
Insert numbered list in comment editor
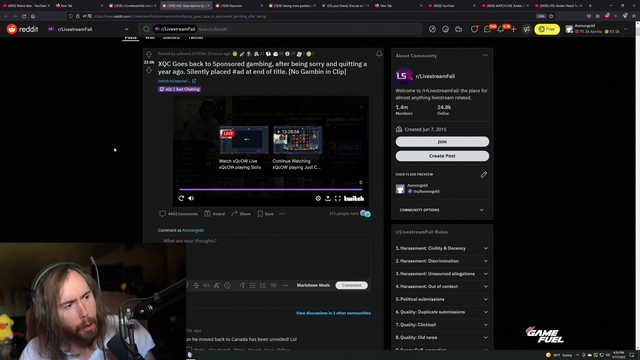point(263,285)
